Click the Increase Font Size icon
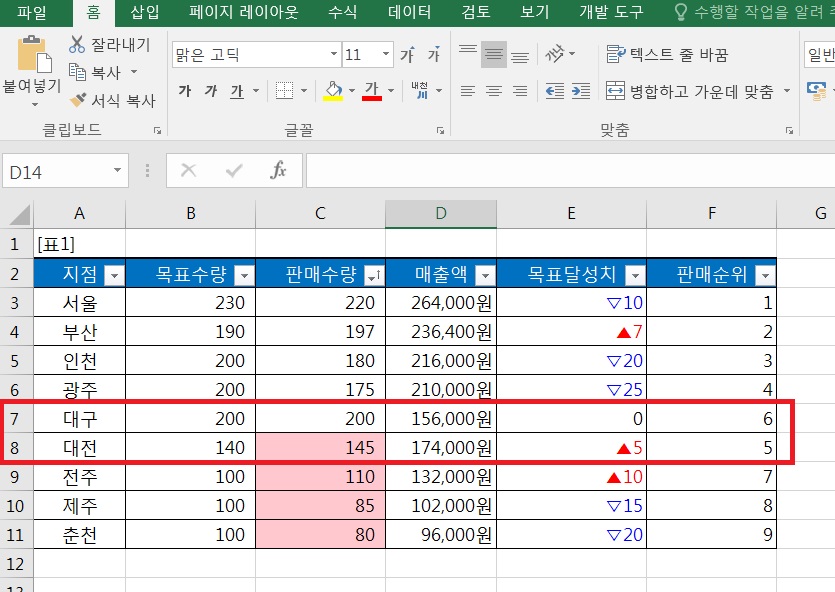The width and height of the screenshot is (835, 592). [408, 55]
